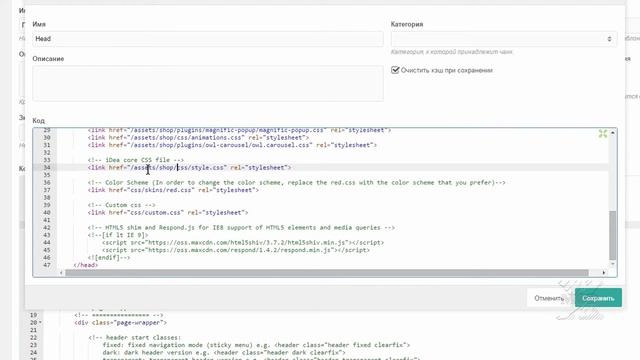Click line number 42 in gutter
Image resolution: width=640 pixels, height=360 pixels.
click(47, 227)
